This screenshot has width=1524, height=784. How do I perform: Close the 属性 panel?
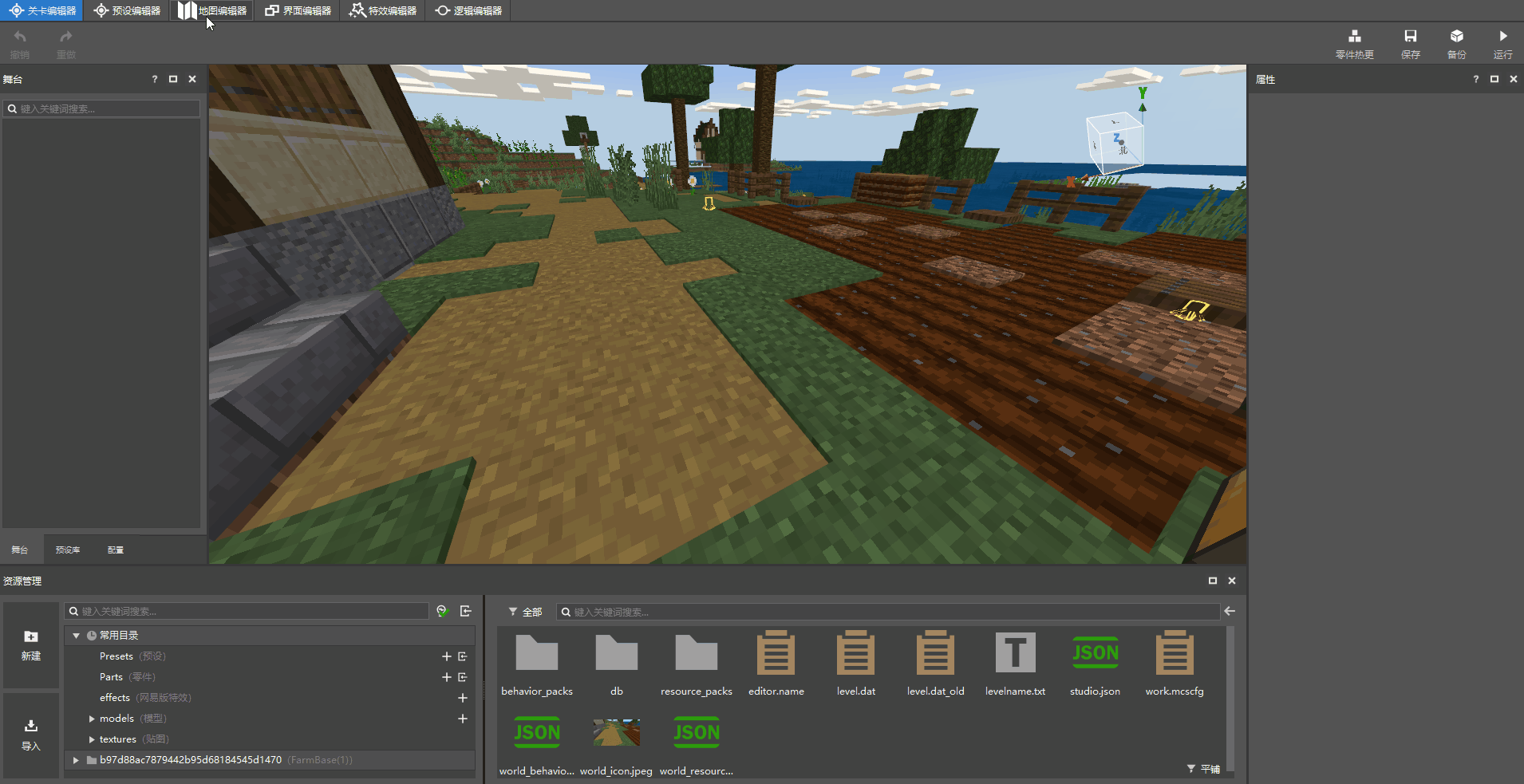tap(1514, 79)
